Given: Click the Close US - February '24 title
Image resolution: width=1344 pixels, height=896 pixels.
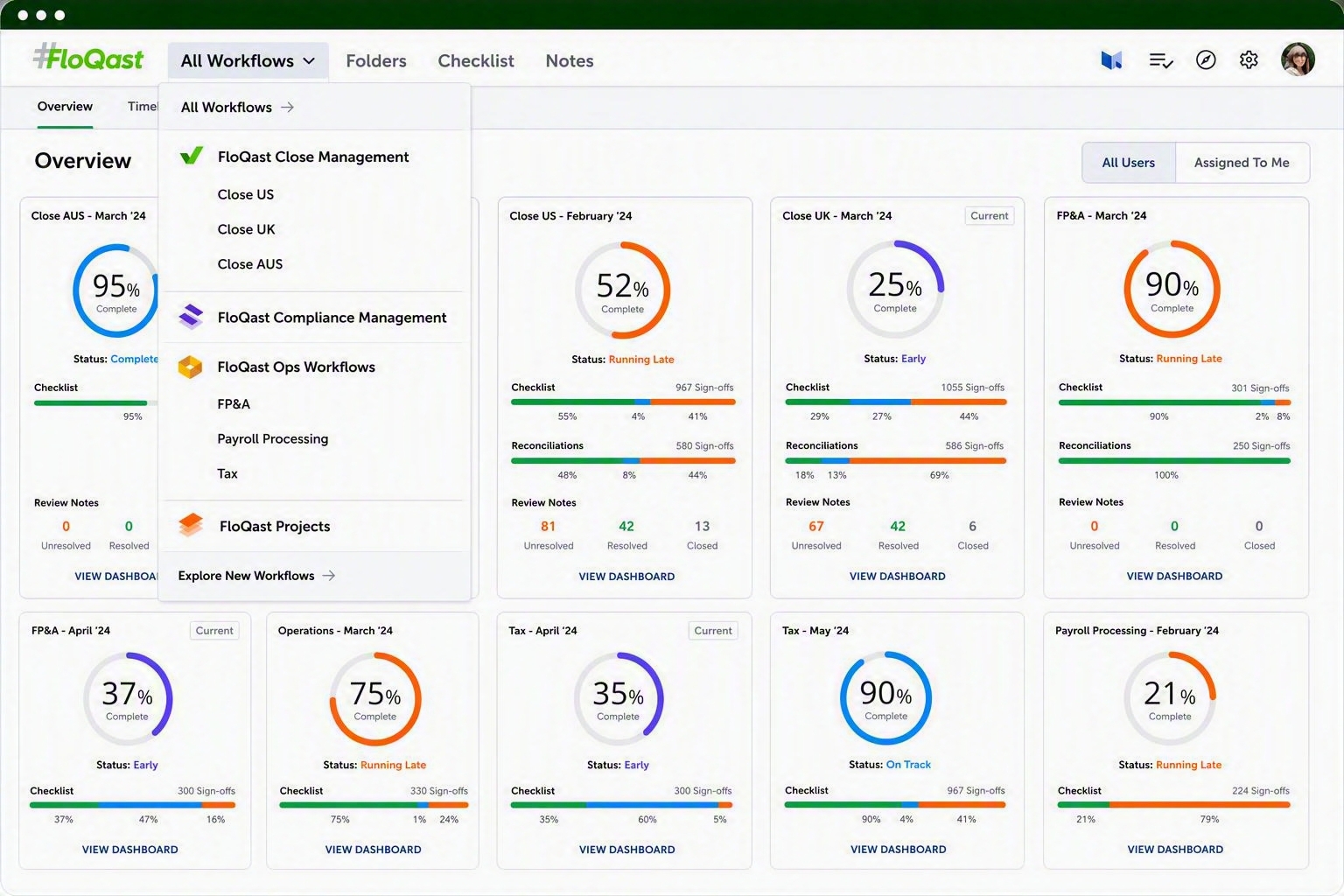Looking at the screenshot, I should pyautogui.click(x=570, y=216).
